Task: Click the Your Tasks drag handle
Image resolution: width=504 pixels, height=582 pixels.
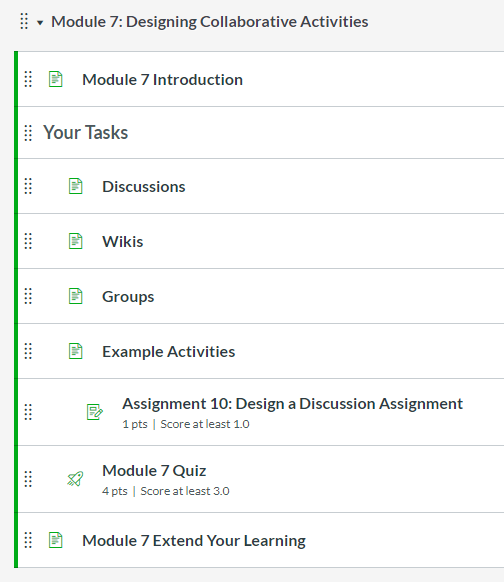Action: 28,133
